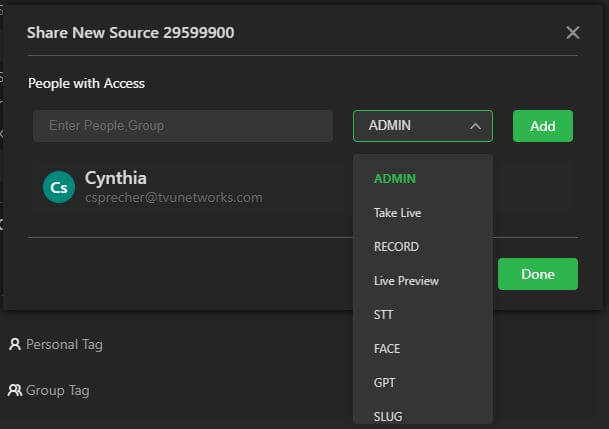
Task: Open the Personal Tag label
Action: click(64, 345)
